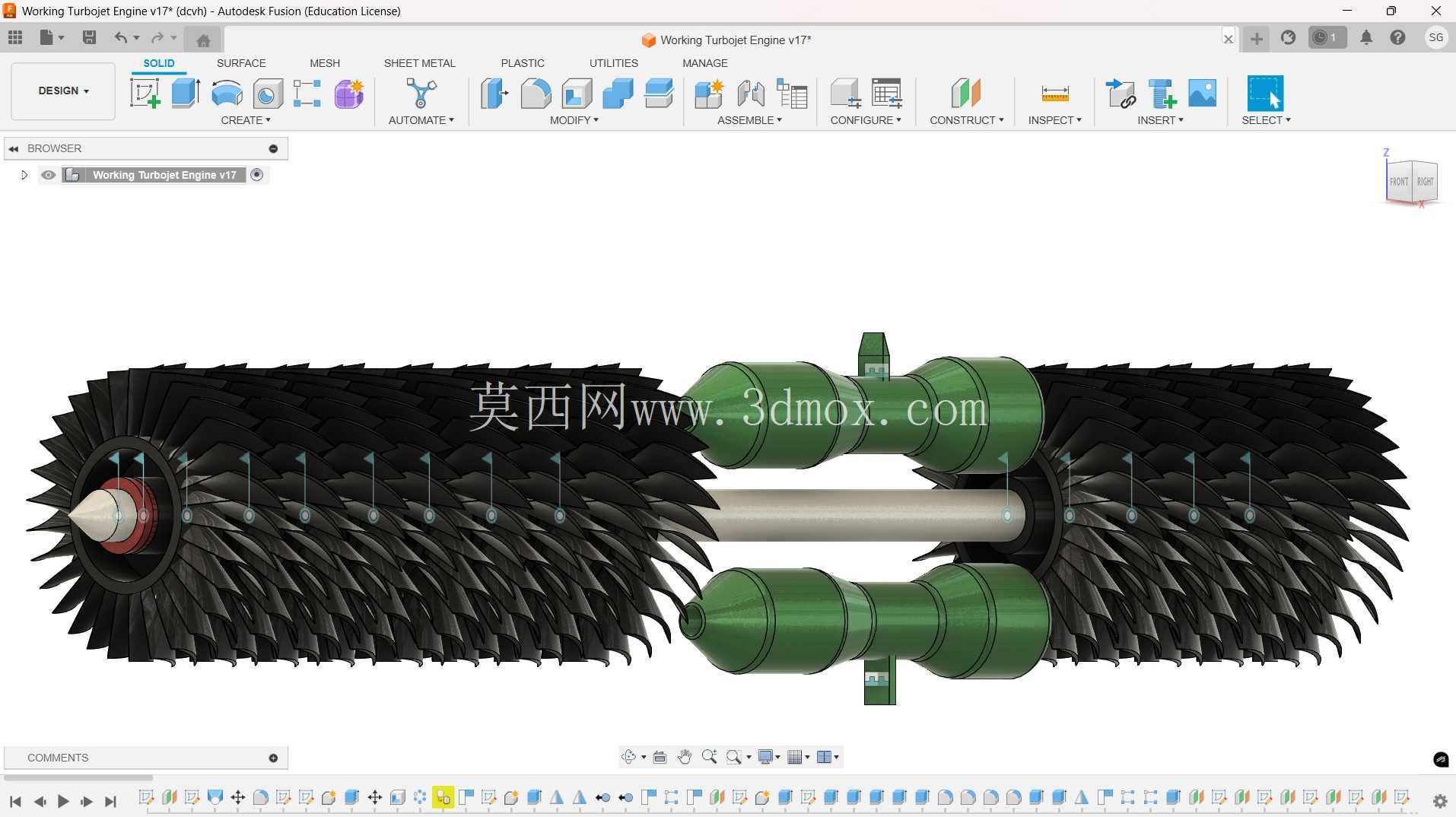Click the SOLID tab
The width and height of the screenshot is (1456, 817).
159,63
